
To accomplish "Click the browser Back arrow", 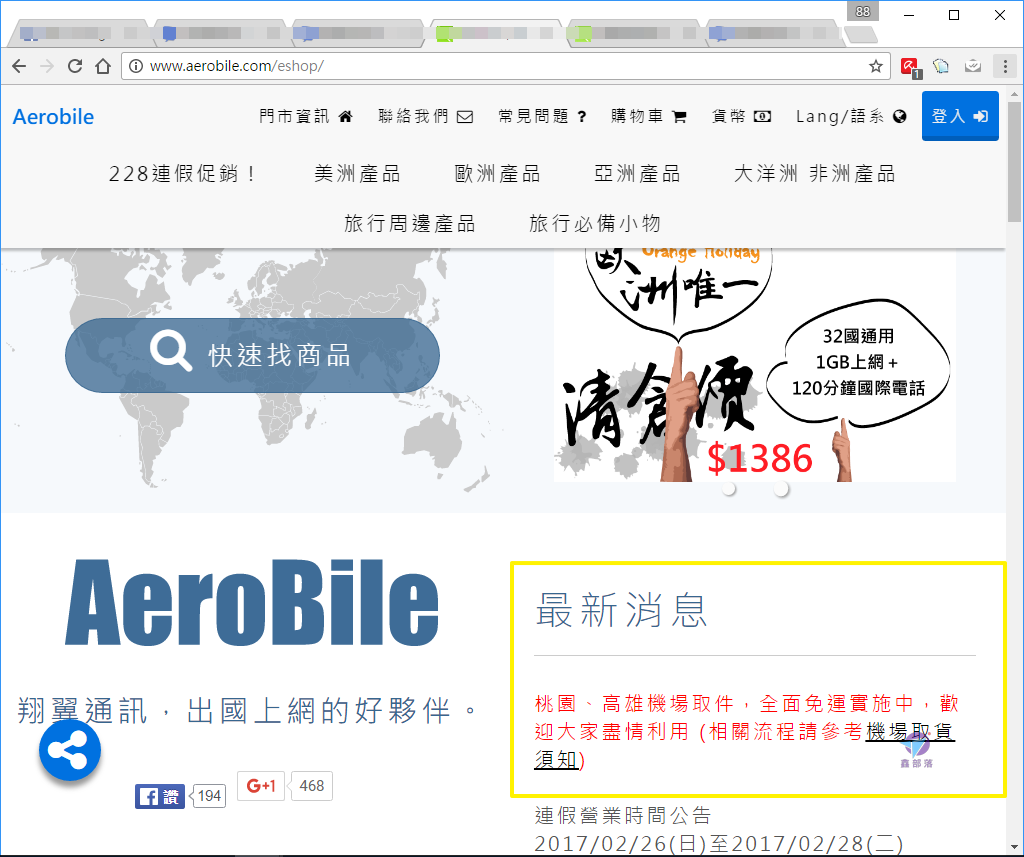I will tap(19, 66).
